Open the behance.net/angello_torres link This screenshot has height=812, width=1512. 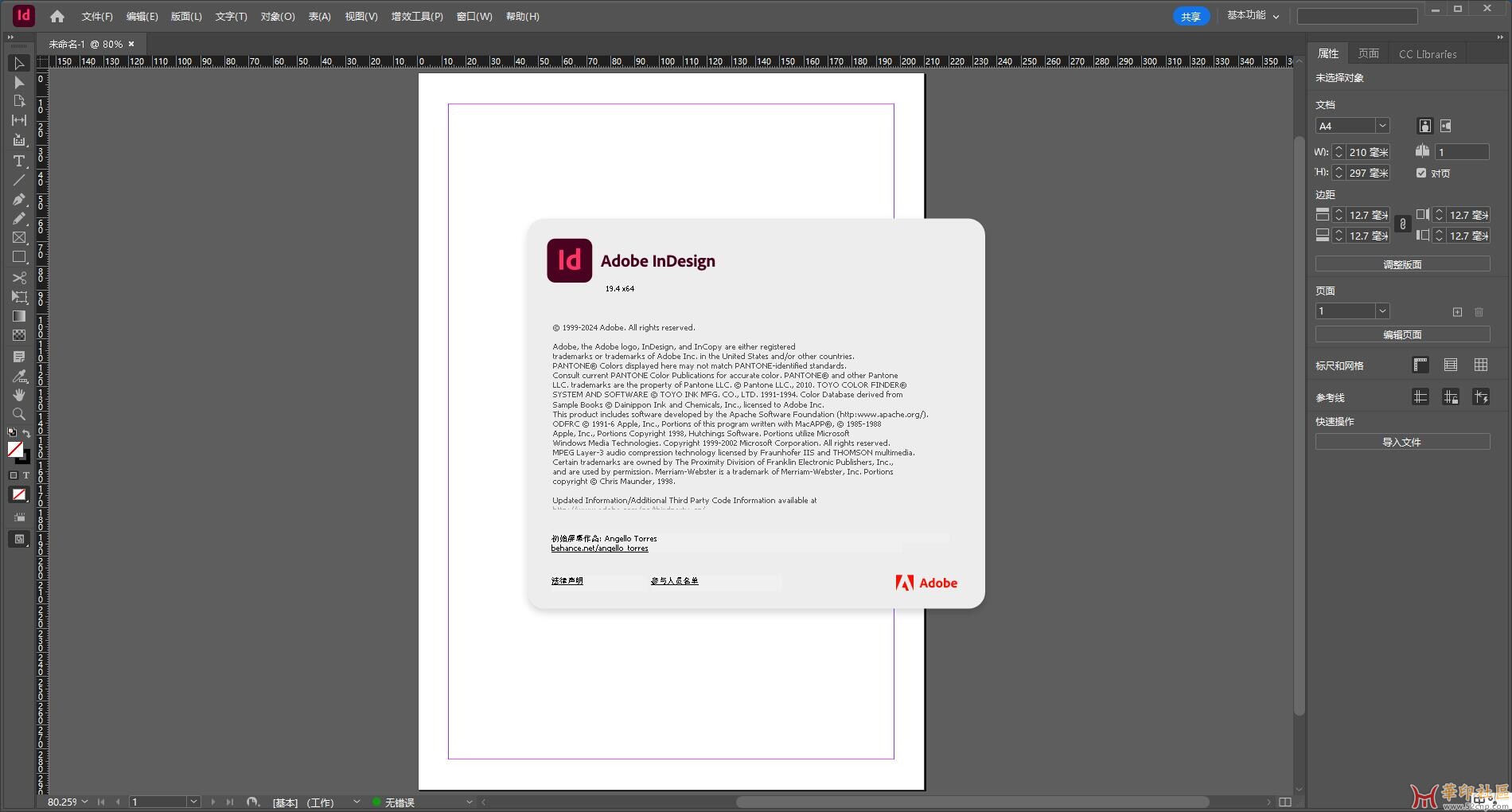(x=599, y=548)
